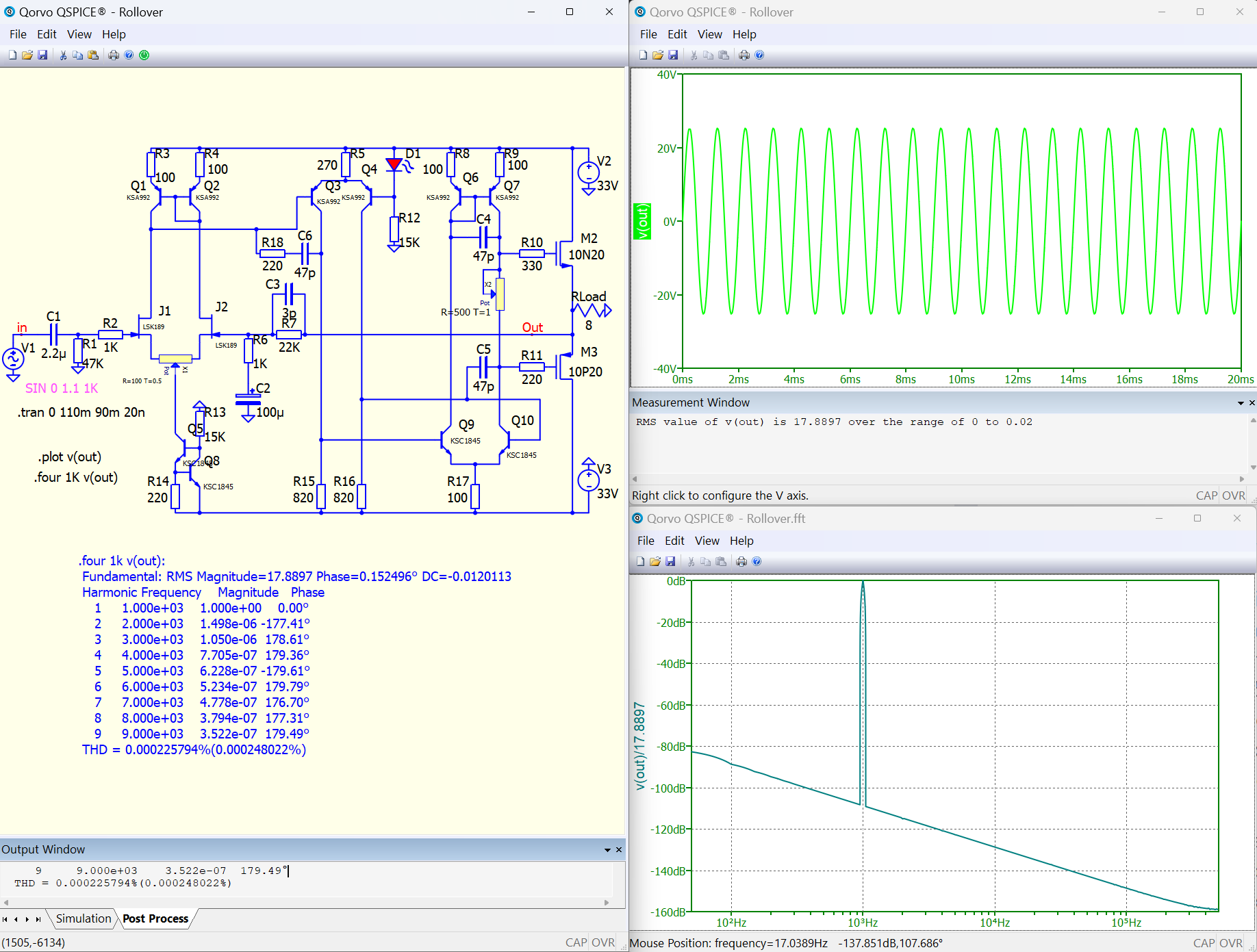
Task: Click green Run simulation icon
Action: point(144,55)
